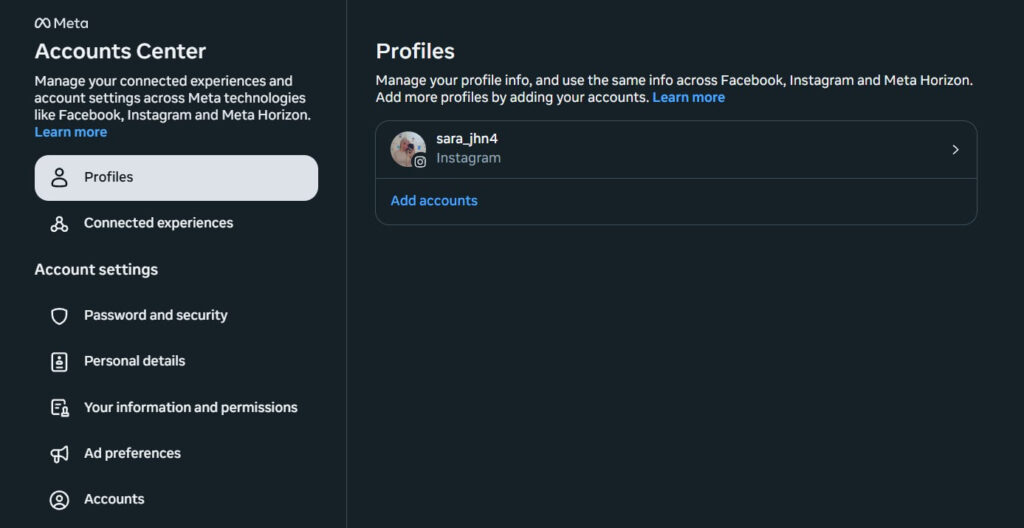The height and width of the screenshot is (528, 1024).
Task: Click the shield icon for Password and security
Action: pos(59,316)
